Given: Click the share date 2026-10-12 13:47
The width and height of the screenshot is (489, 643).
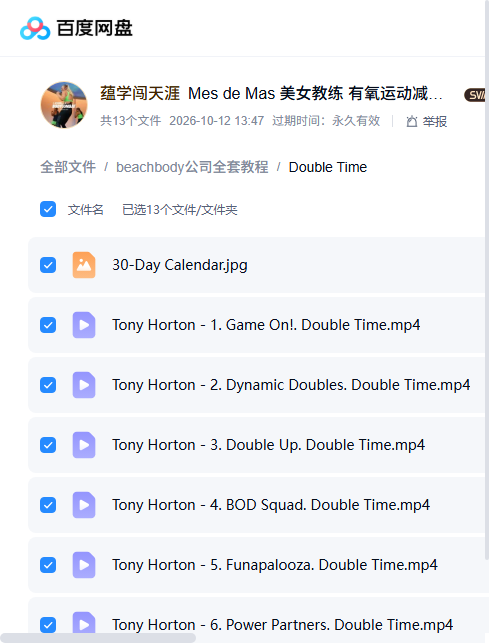Looking at the screenshot, I should [217, 121].
